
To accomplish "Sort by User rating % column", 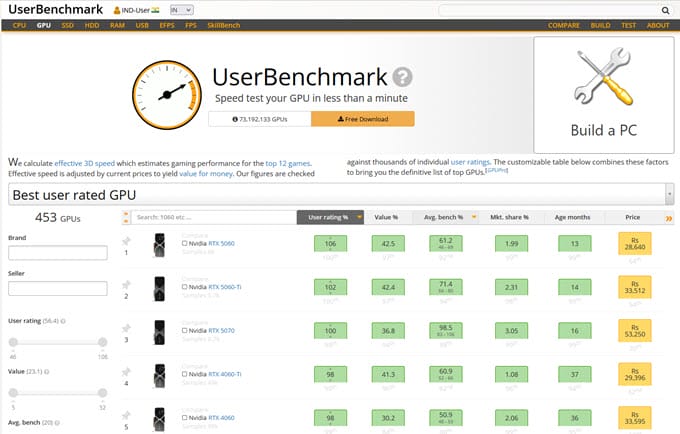I will pyautogui.click(x=330, y=217).
